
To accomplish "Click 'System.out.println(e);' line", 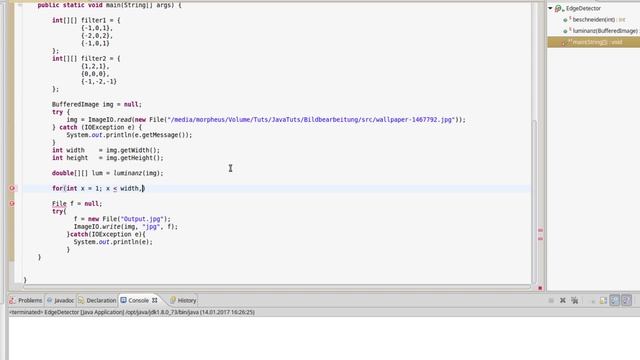I will pyautogui.click(x=113, y=242).
